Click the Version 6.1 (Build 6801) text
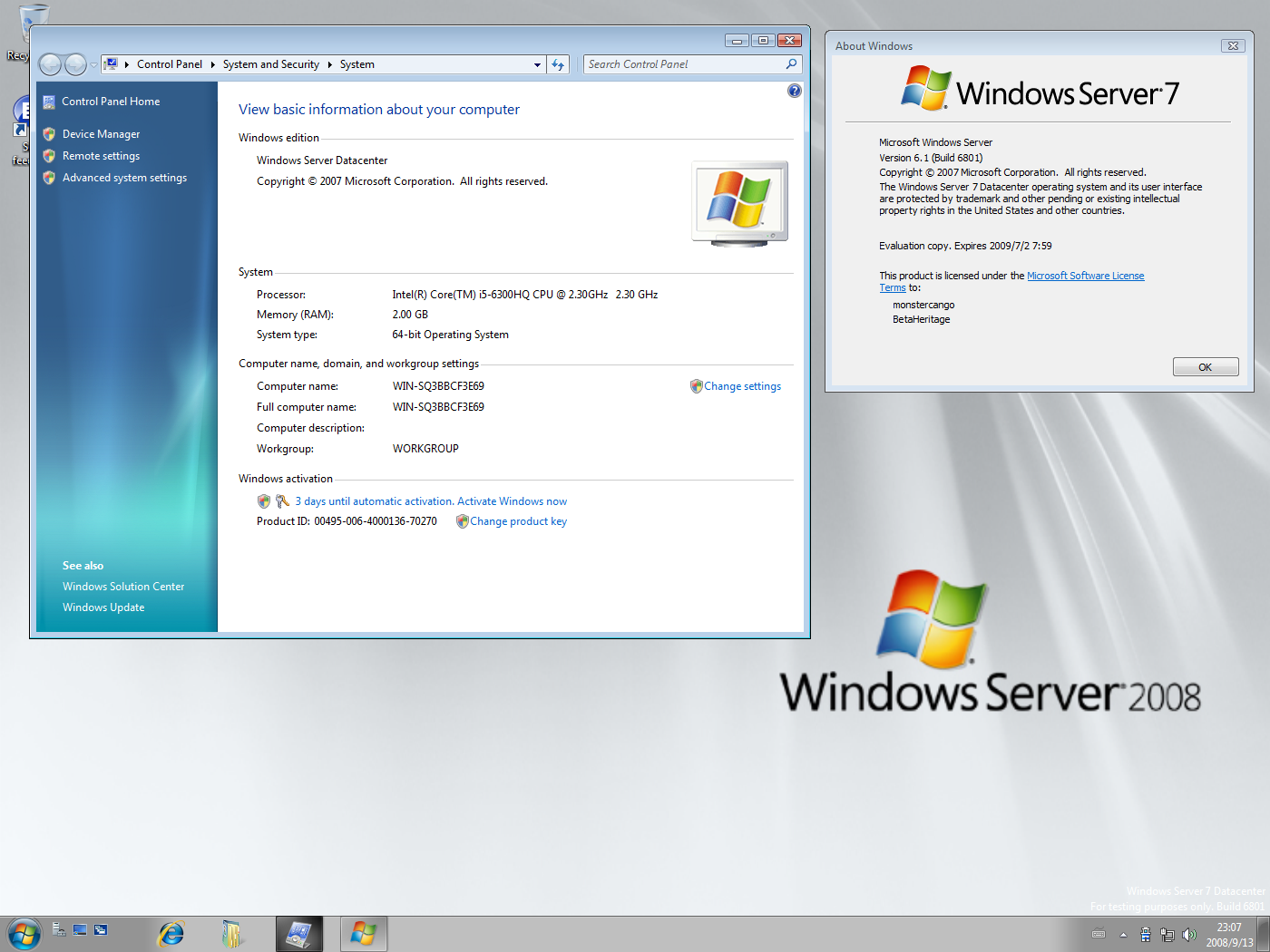1270x952 pixels. pos(931,158)
